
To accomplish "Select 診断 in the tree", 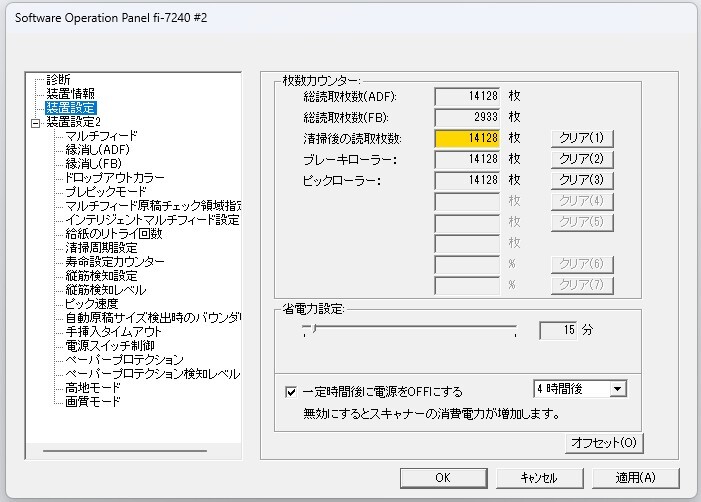I will tap(58, 79).
